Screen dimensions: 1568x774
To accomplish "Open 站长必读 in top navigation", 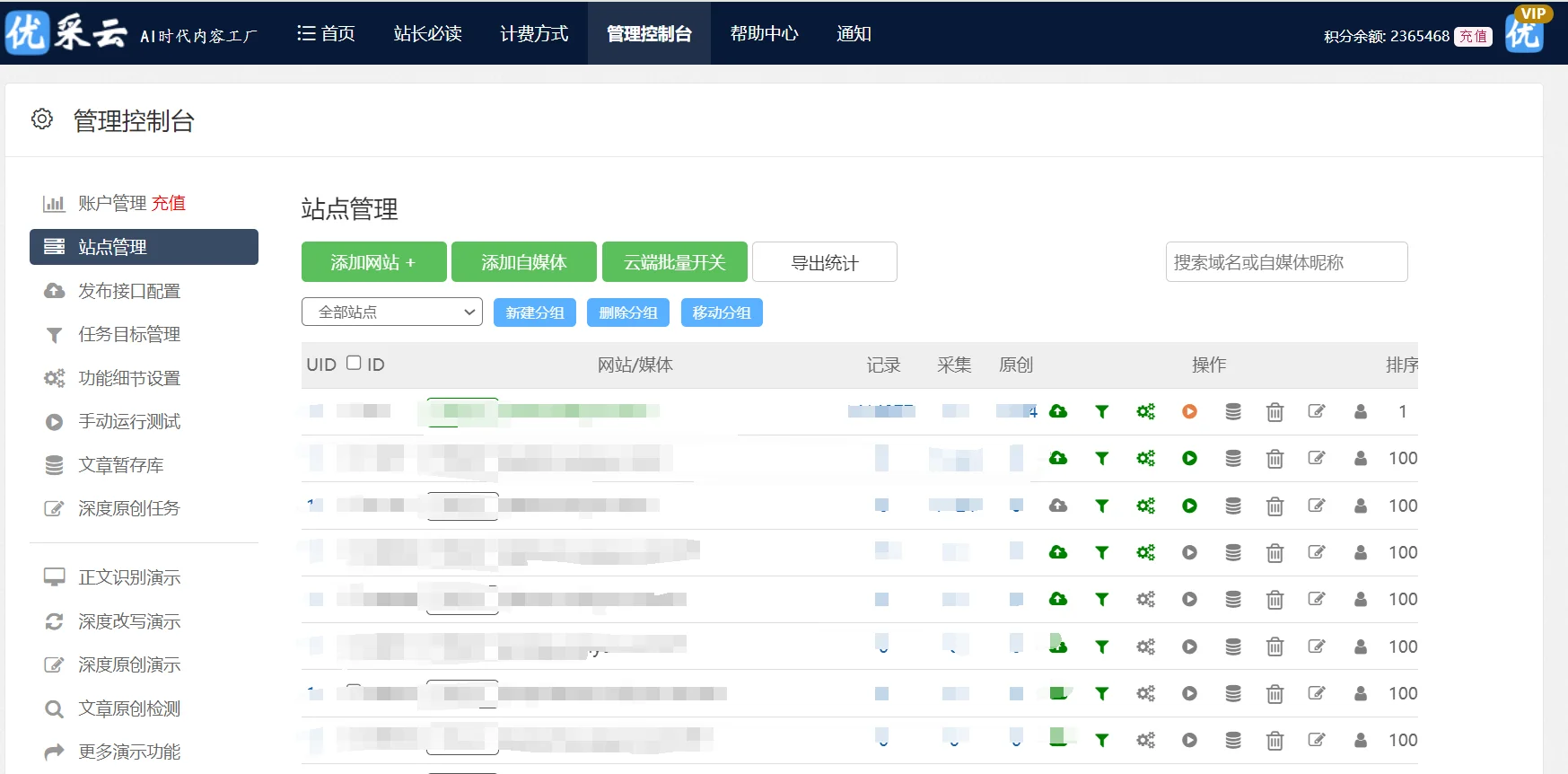I will click(x=428, y=33).
